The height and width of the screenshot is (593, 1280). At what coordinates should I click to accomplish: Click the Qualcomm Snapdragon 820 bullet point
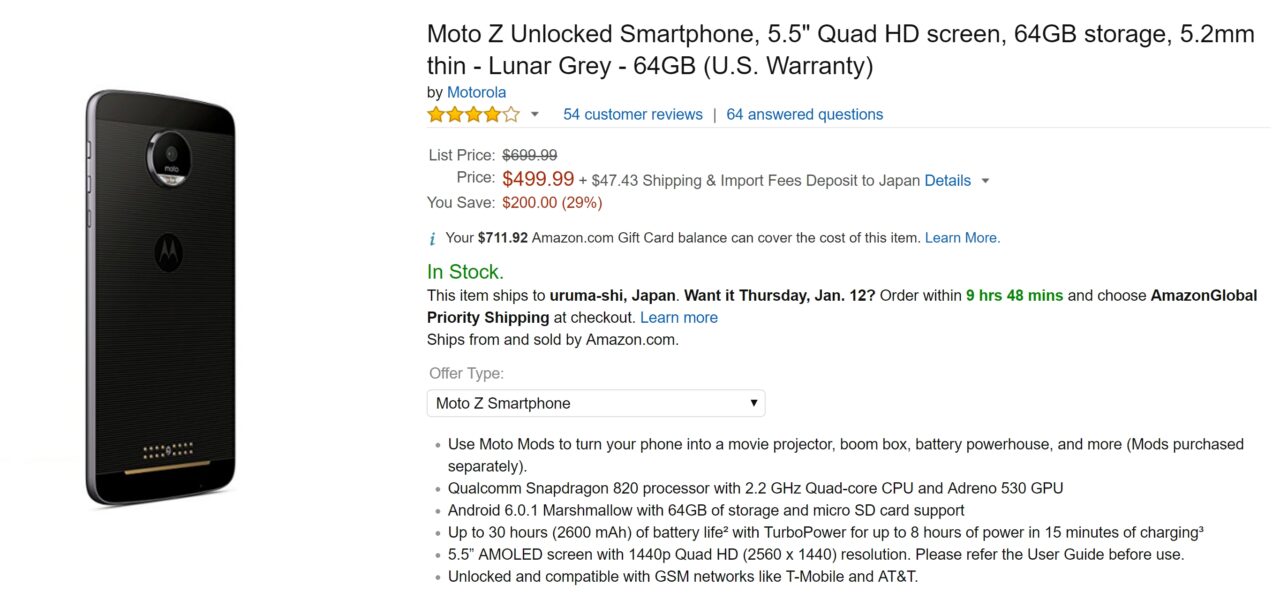755,488
